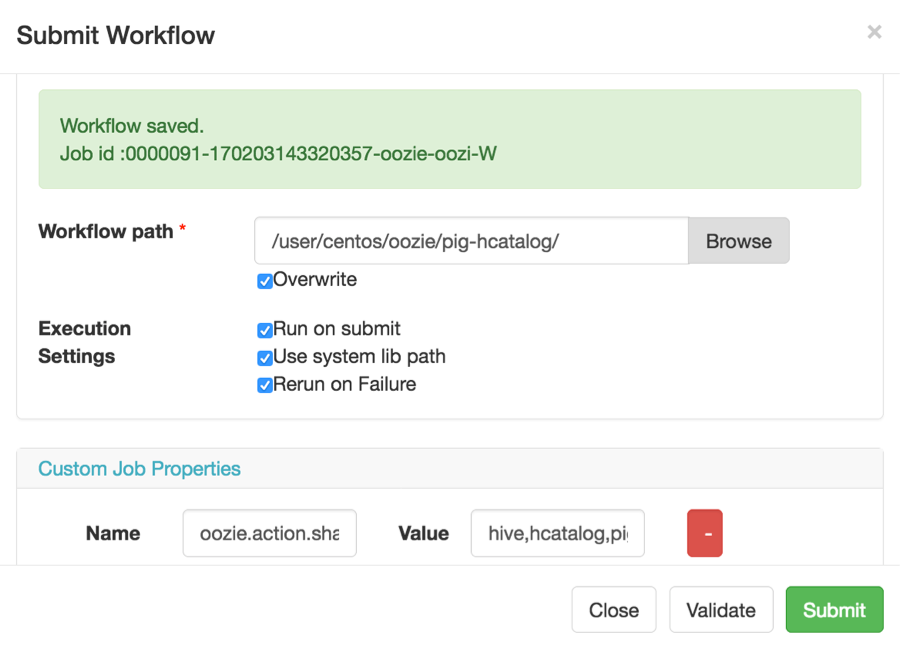Viewport: 900px width, 649px height.
Task: Browse for a workflow path
Action: [x=738, y=241]
